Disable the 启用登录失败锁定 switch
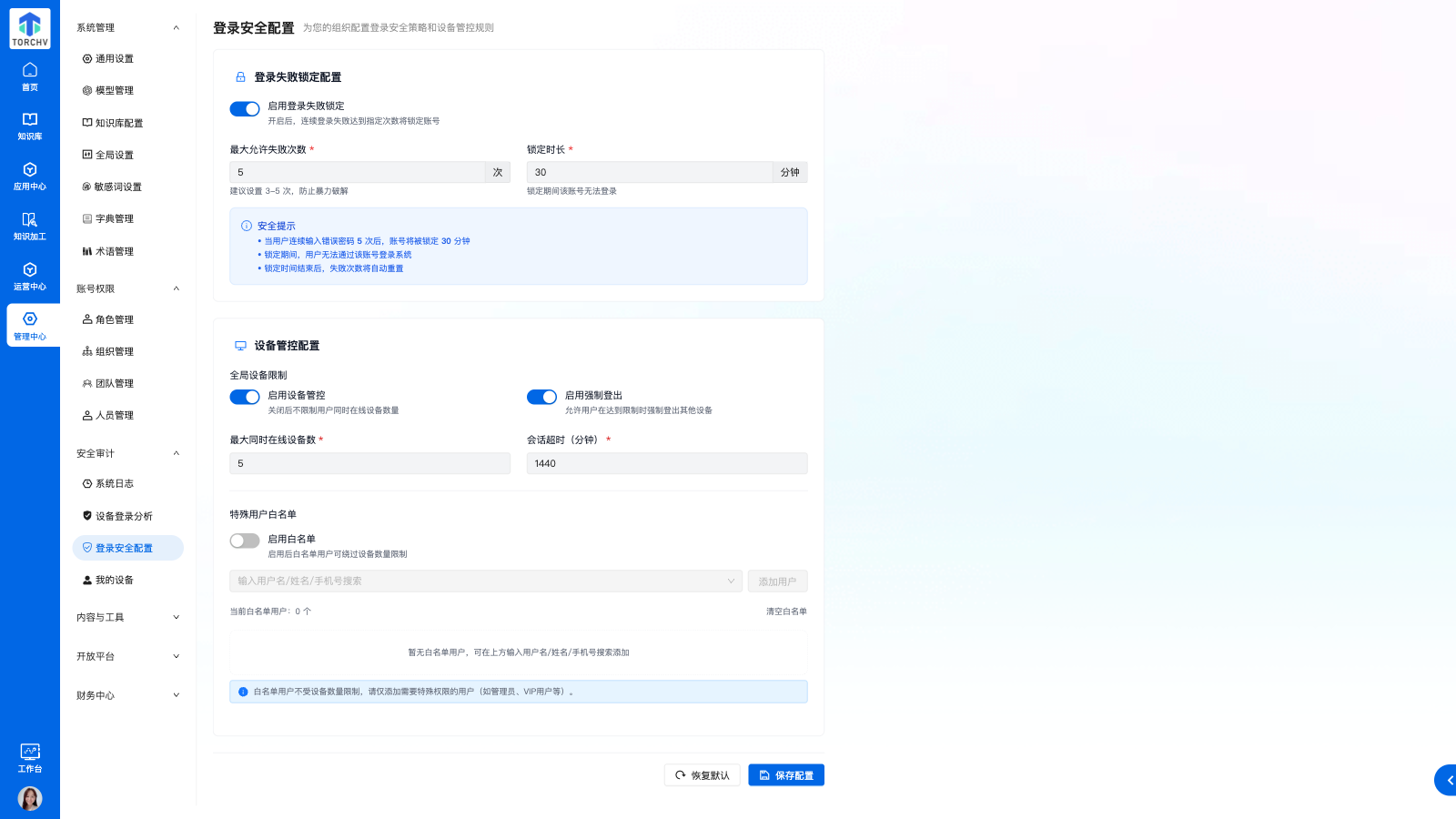The height and width of the screenshot is (819, 1456). click(x=245, y=109)
